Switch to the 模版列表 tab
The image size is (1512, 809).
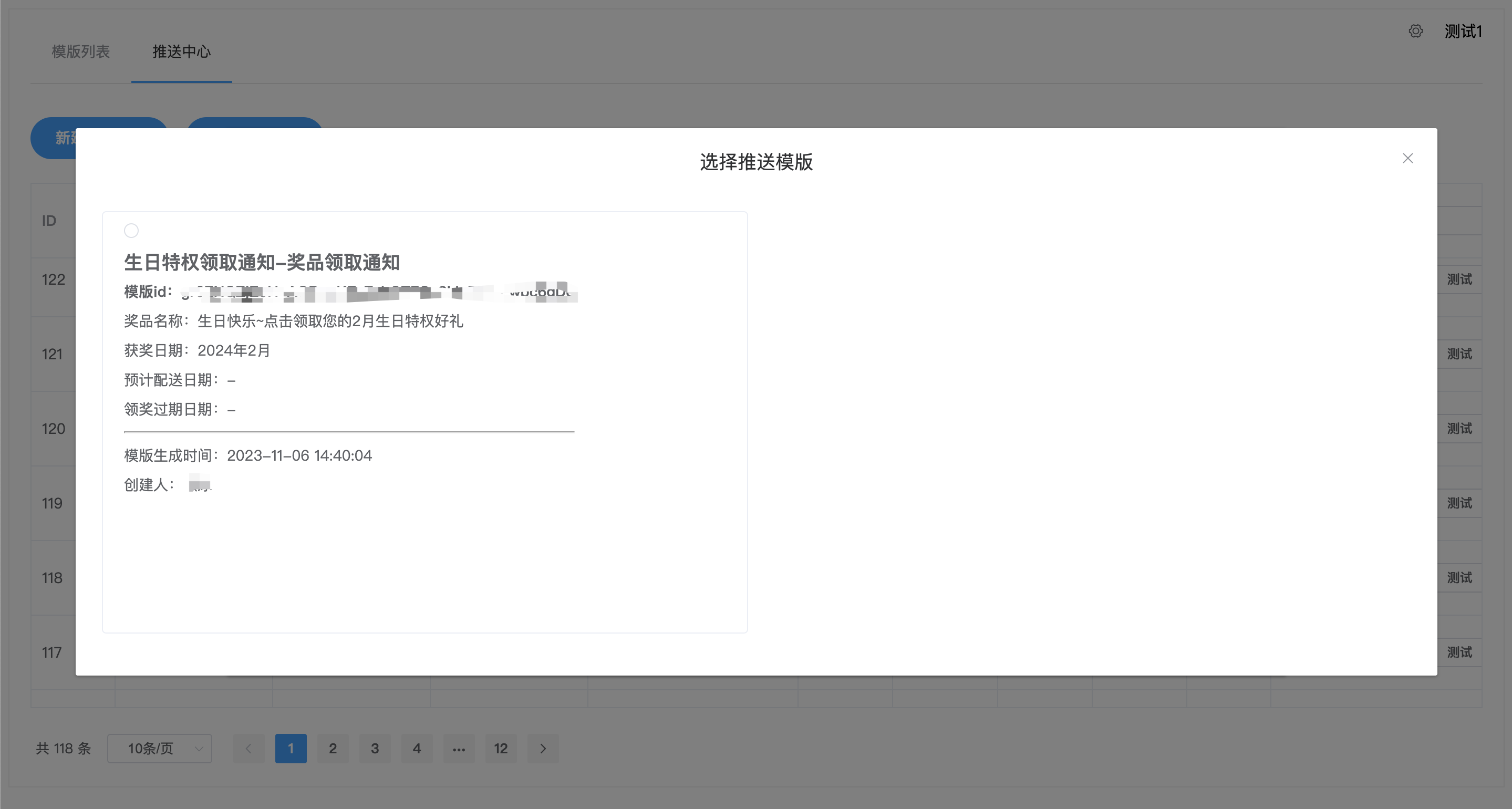(81, 51)
